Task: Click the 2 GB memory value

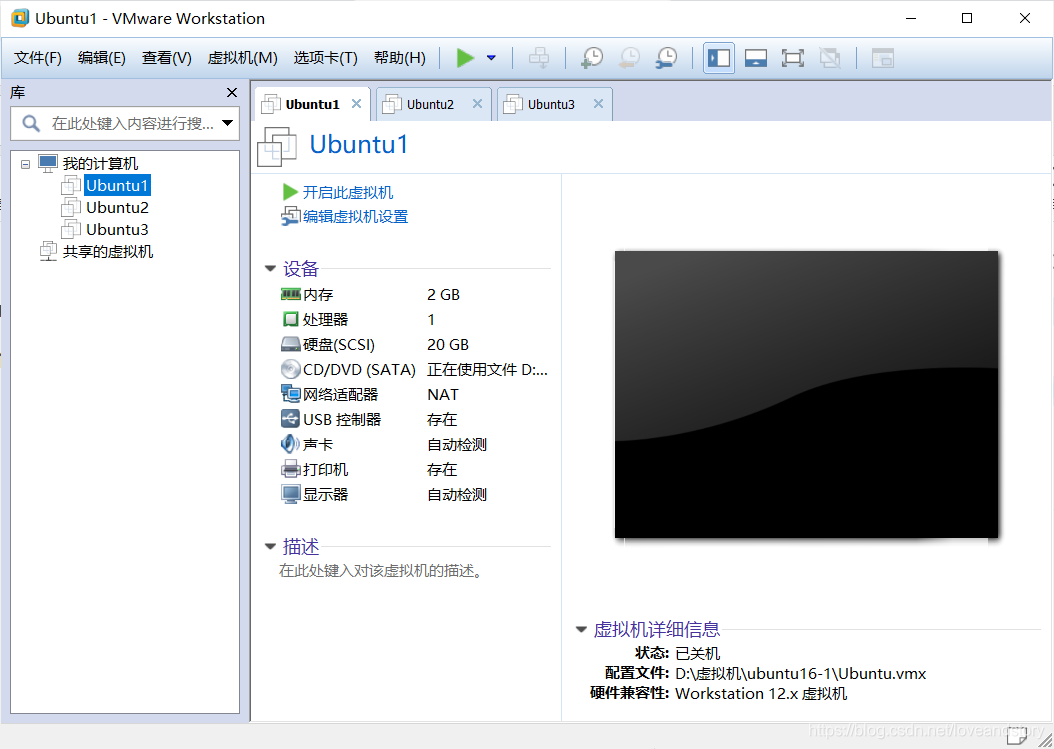Action: 443,294
